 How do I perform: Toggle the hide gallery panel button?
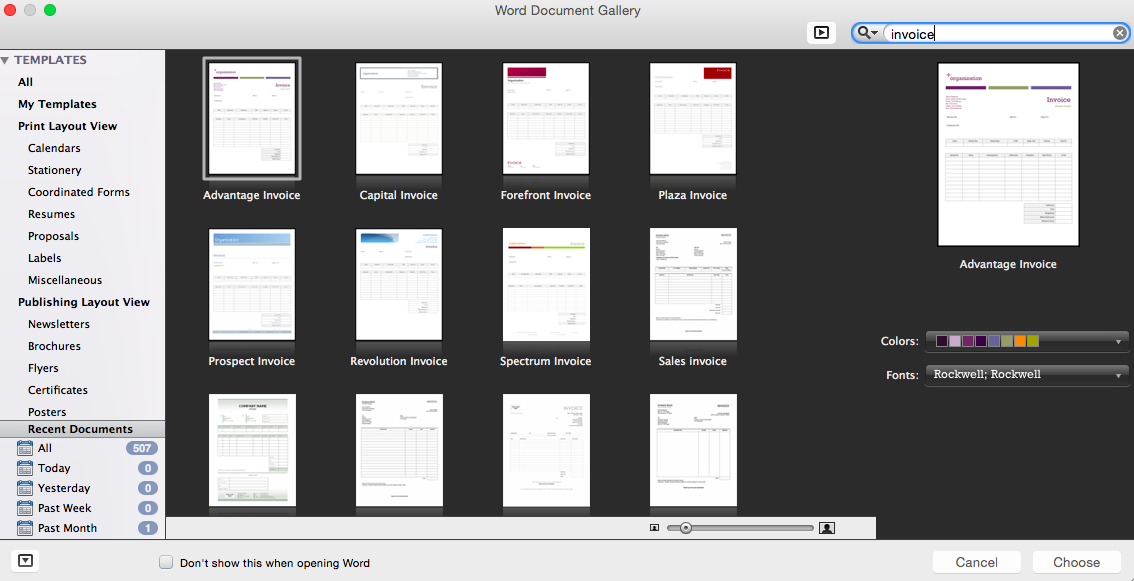coord(23,561)
